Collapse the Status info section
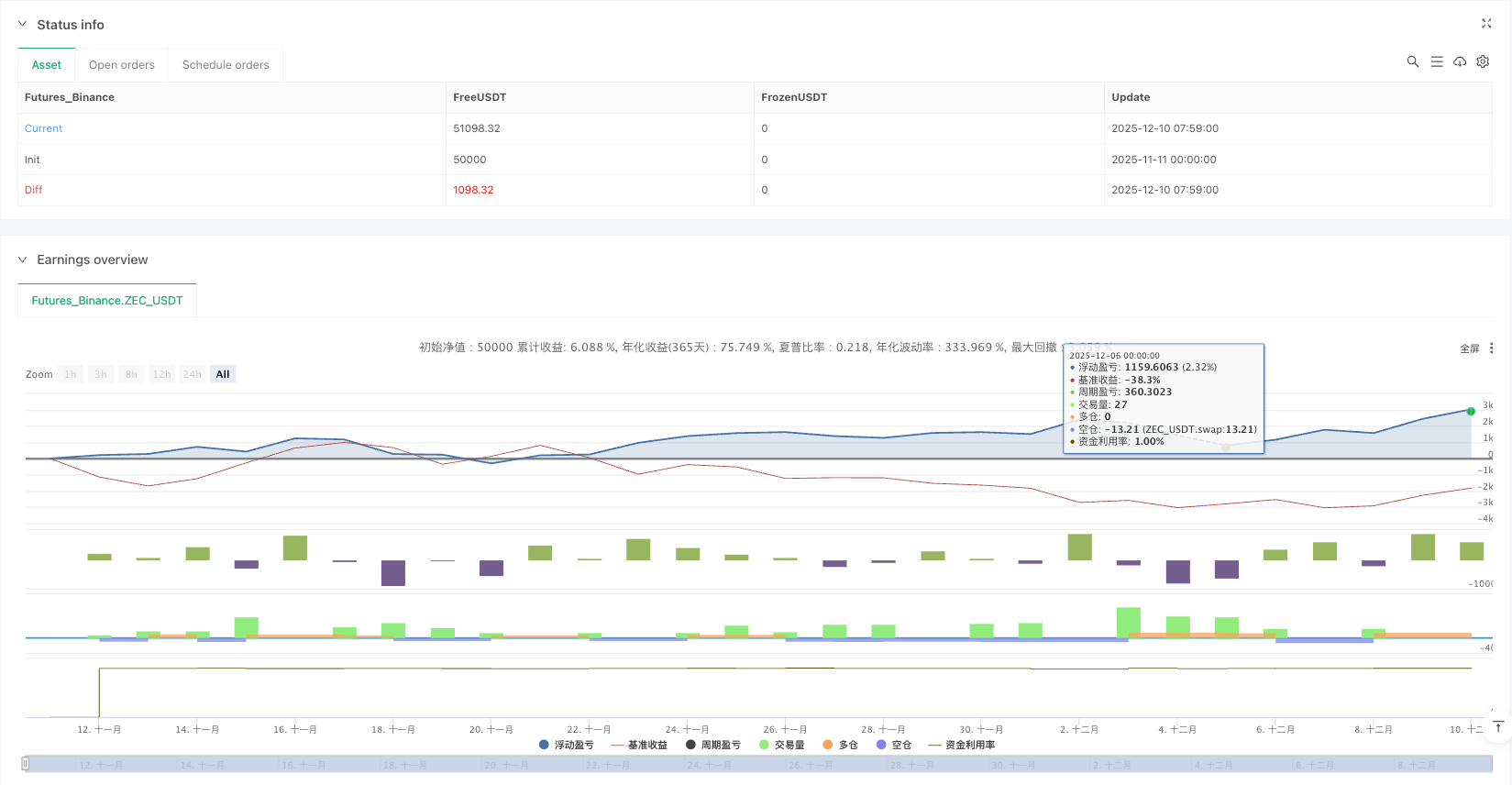1512x785 pixels. click(23, 25)
